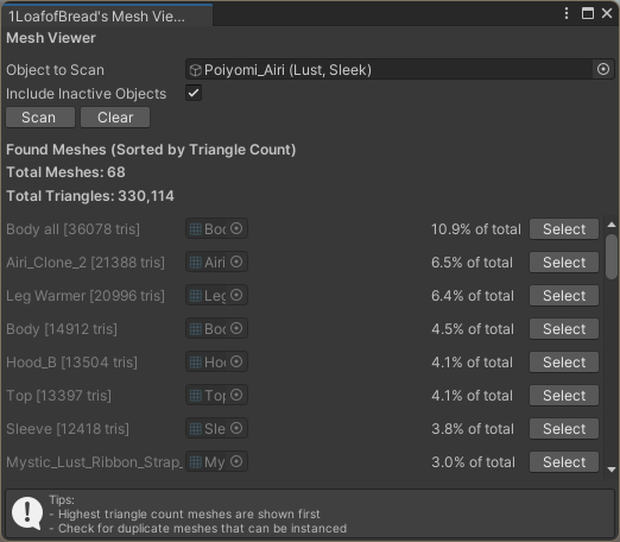The width and height of the screenshot is (620, 542).
Task: Open object picker for Object to Scan
Action: click(603, 70)
